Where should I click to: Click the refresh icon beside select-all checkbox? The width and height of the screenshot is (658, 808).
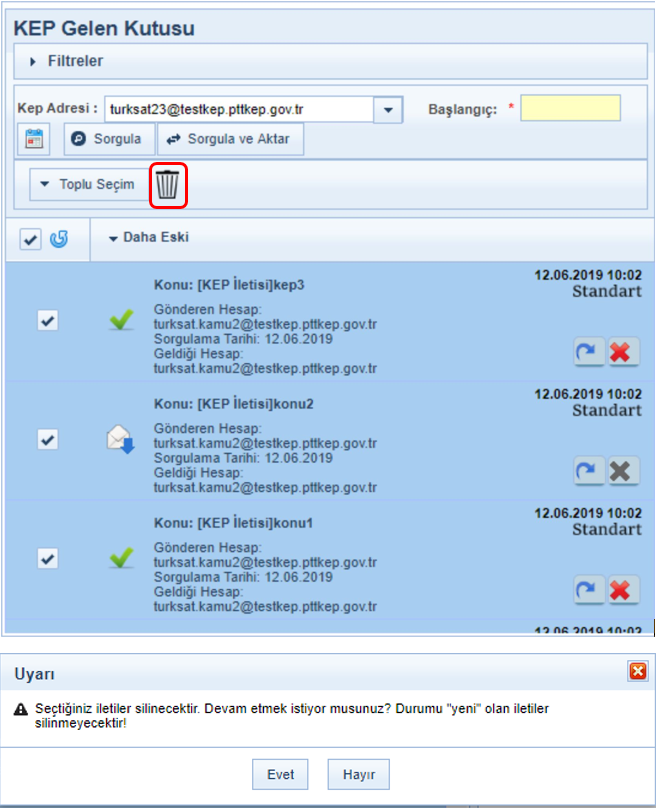[59, 239]
